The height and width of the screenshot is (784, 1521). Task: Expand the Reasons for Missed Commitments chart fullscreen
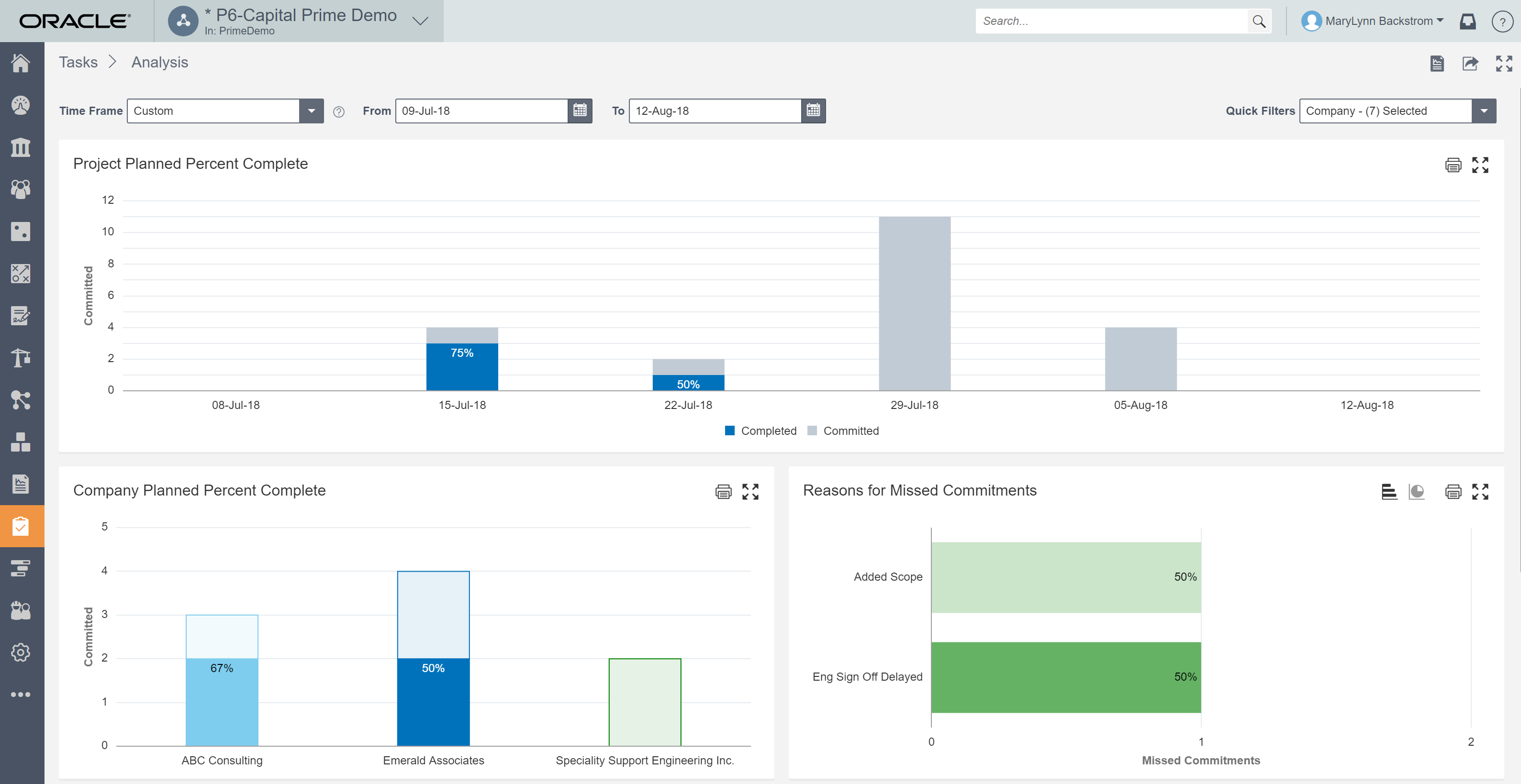pyautogui.click(x=1481, y=491)
